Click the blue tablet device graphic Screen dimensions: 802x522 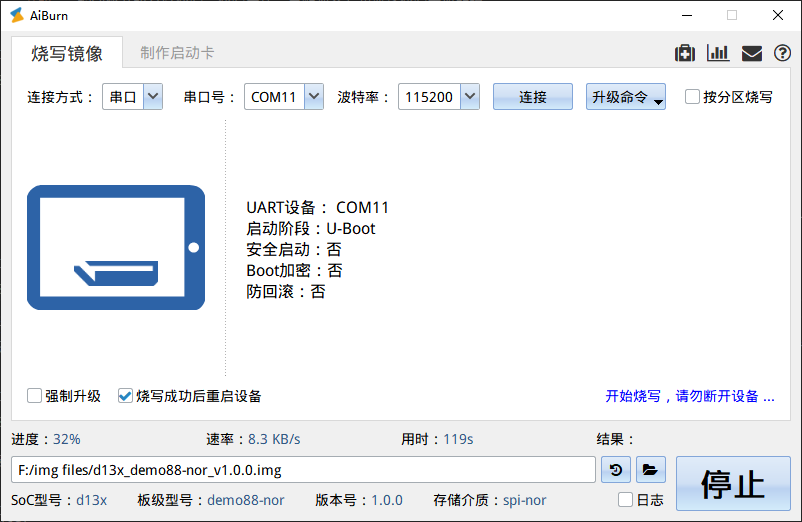coord(116,247)
